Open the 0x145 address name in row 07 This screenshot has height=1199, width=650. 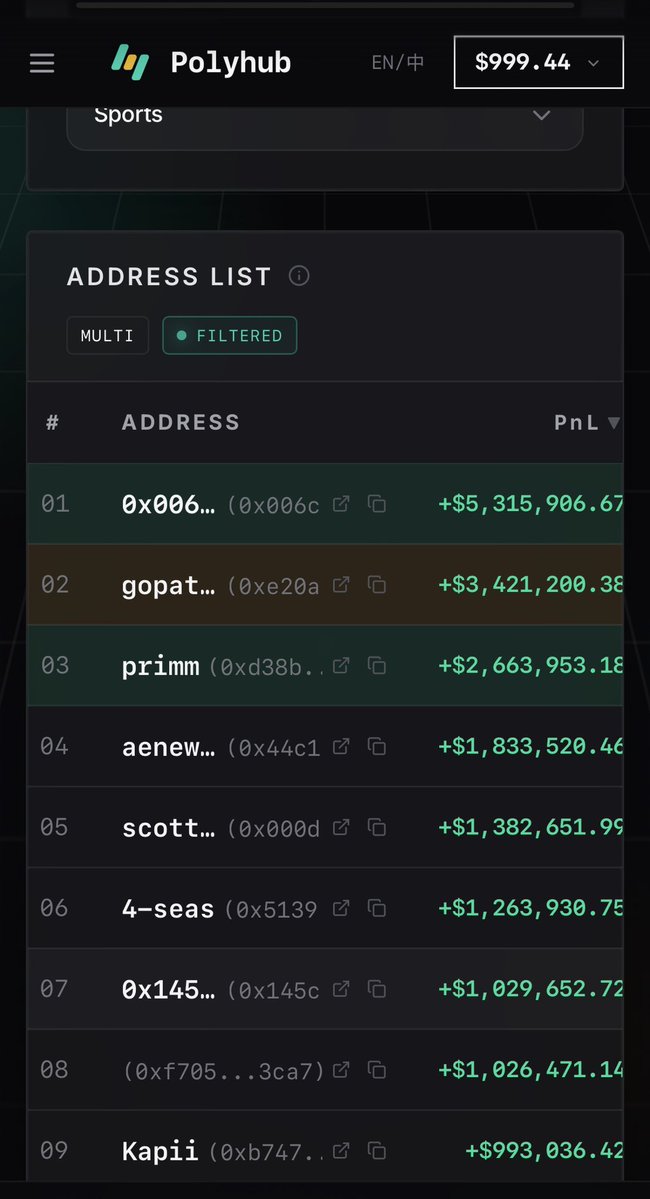[x=168, y=989]
